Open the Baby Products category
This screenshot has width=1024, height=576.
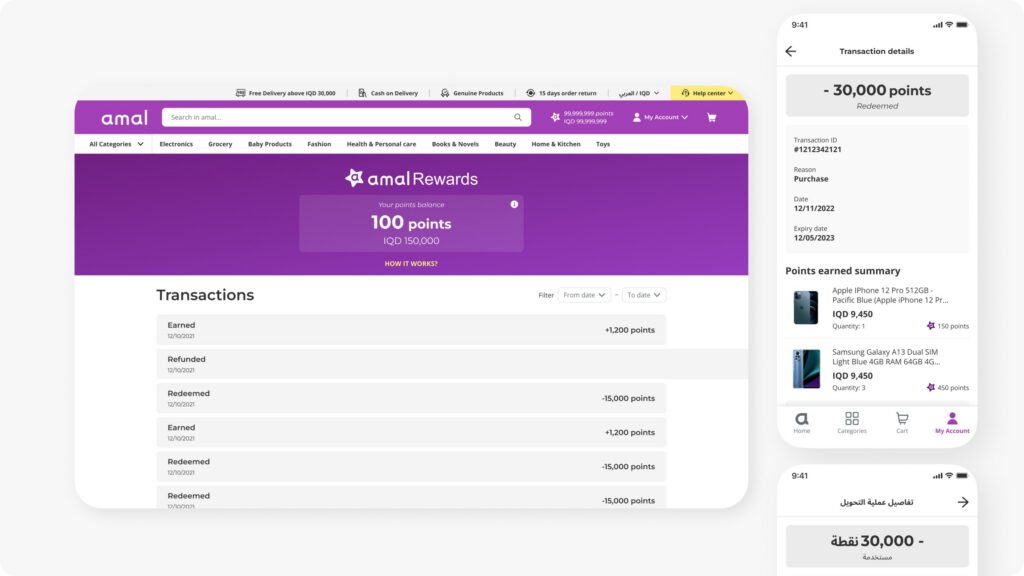click(270, 144)
